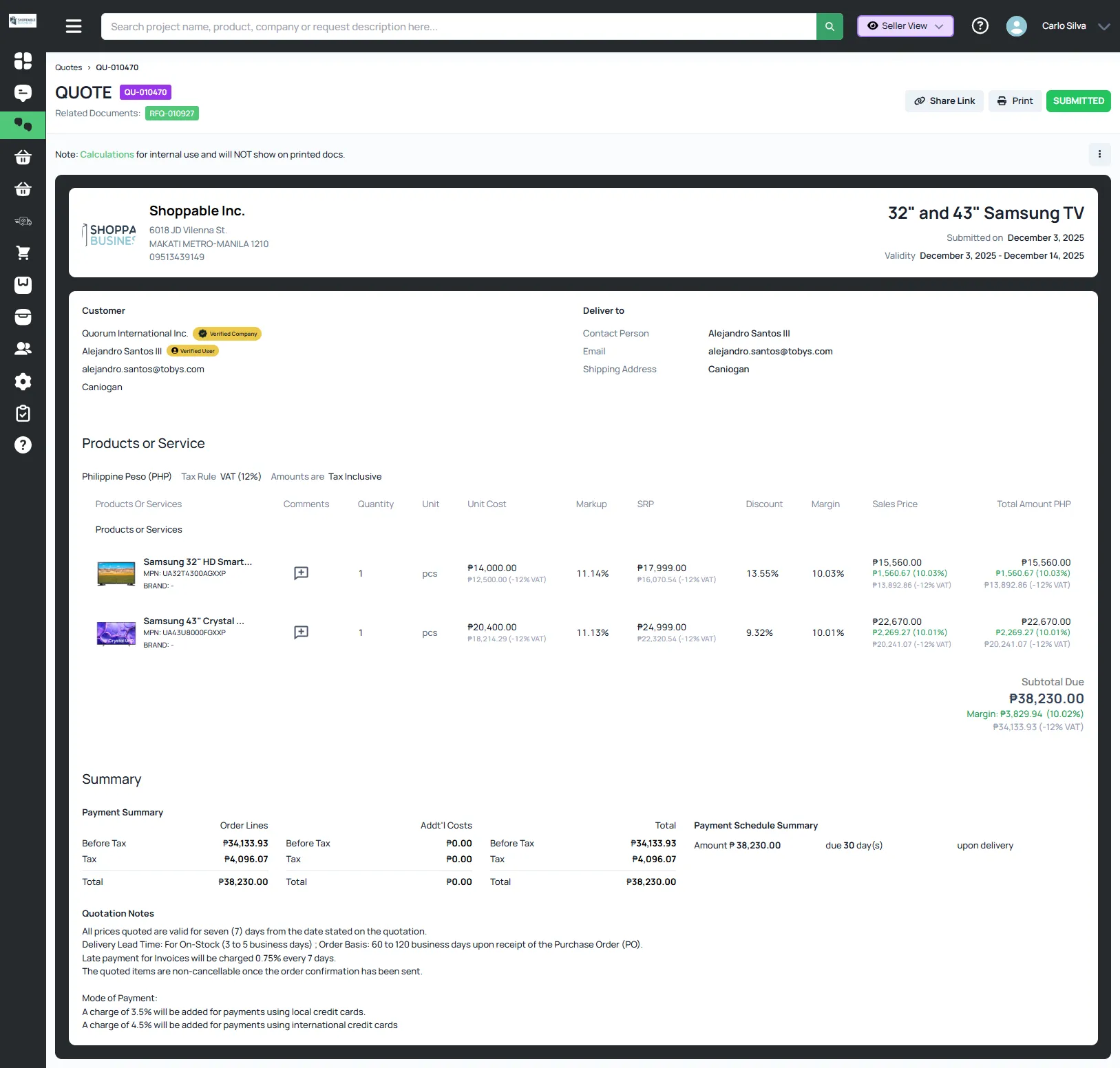Open the bookmark box sidebar icon
The image size is (1120, 1068).
(x=23, y=285)
